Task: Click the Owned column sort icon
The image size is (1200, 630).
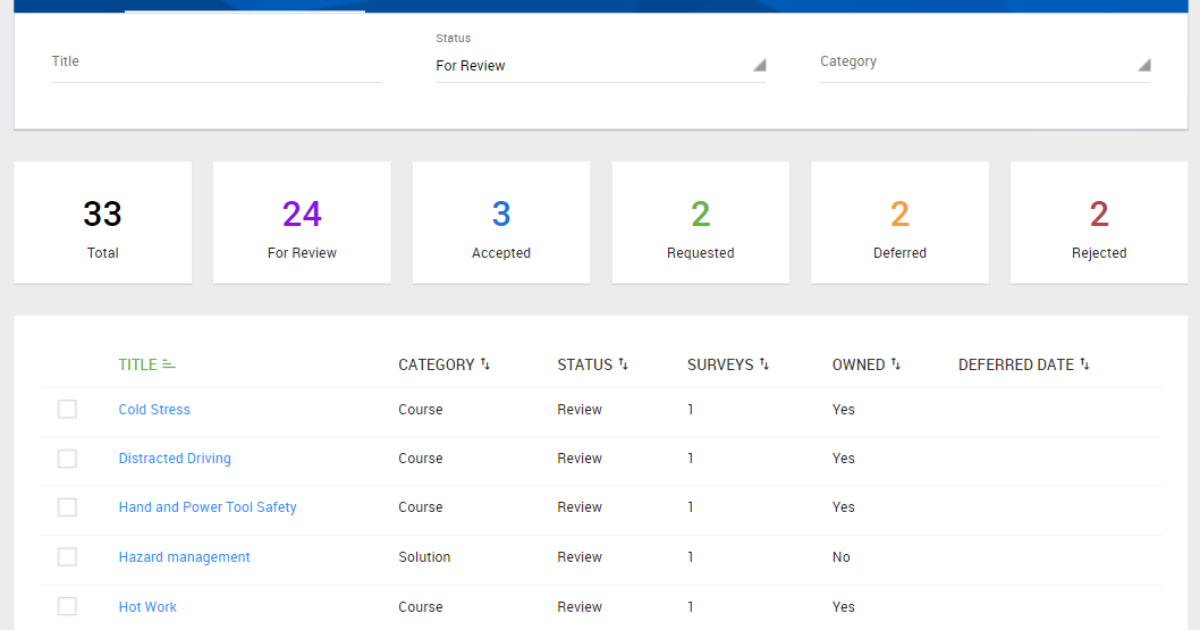Action: coord(896,365)
